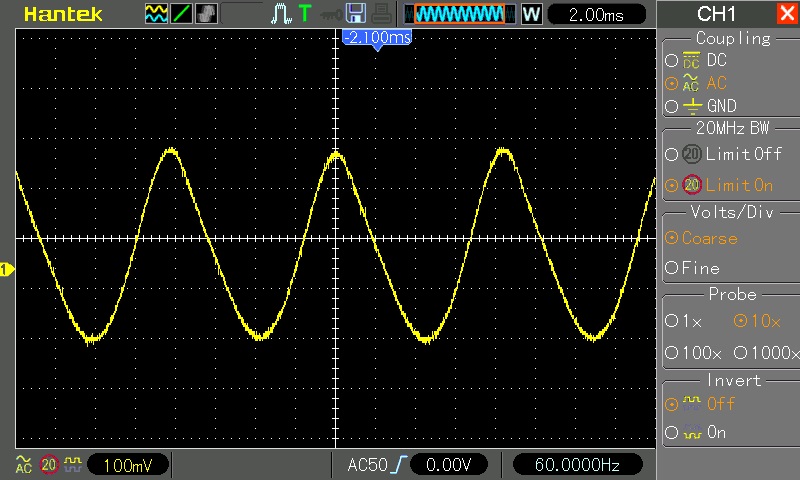Click the blue floppy disk save icon
800x480 pixels.
(355, 14)
